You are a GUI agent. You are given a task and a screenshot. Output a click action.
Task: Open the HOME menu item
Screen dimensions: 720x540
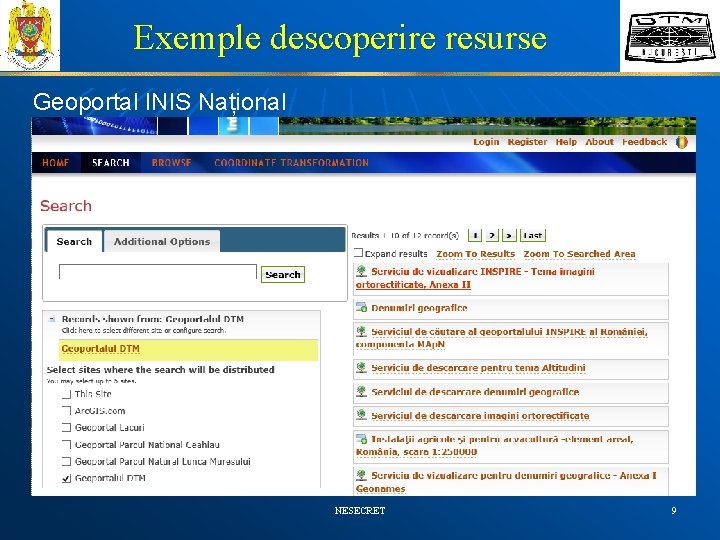tap(56, 163)
